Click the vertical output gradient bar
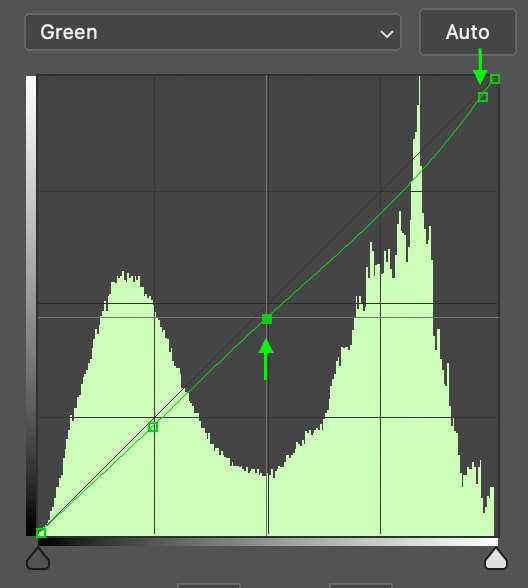The height and width of the screenshot is (588, 528). [x=31, y=306]
